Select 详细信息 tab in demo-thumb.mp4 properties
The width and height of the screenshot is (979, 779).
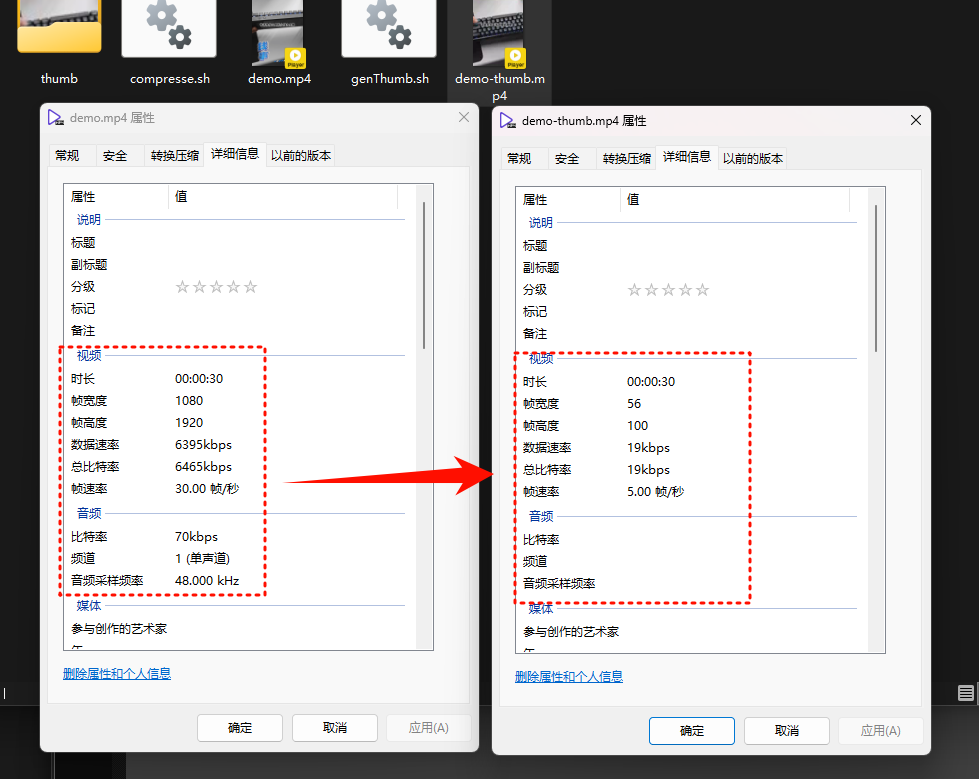687,157
